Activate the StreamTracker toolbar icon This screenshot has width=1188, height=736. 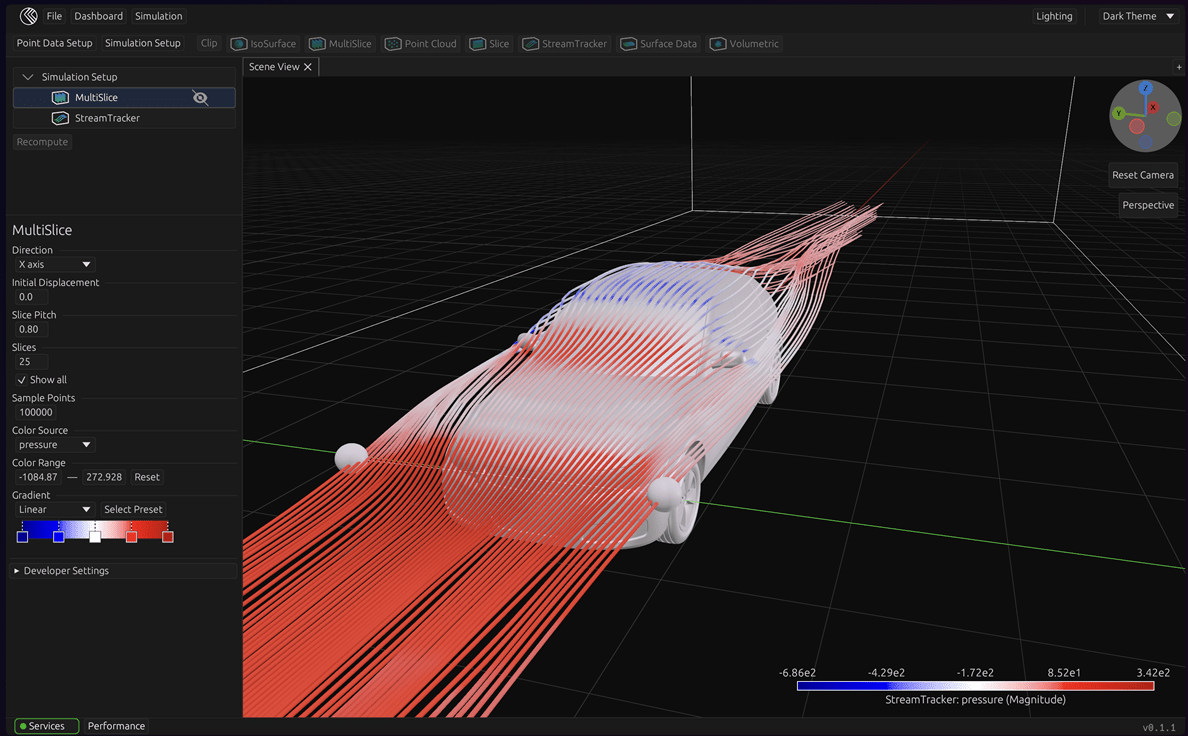coord(531,44)
